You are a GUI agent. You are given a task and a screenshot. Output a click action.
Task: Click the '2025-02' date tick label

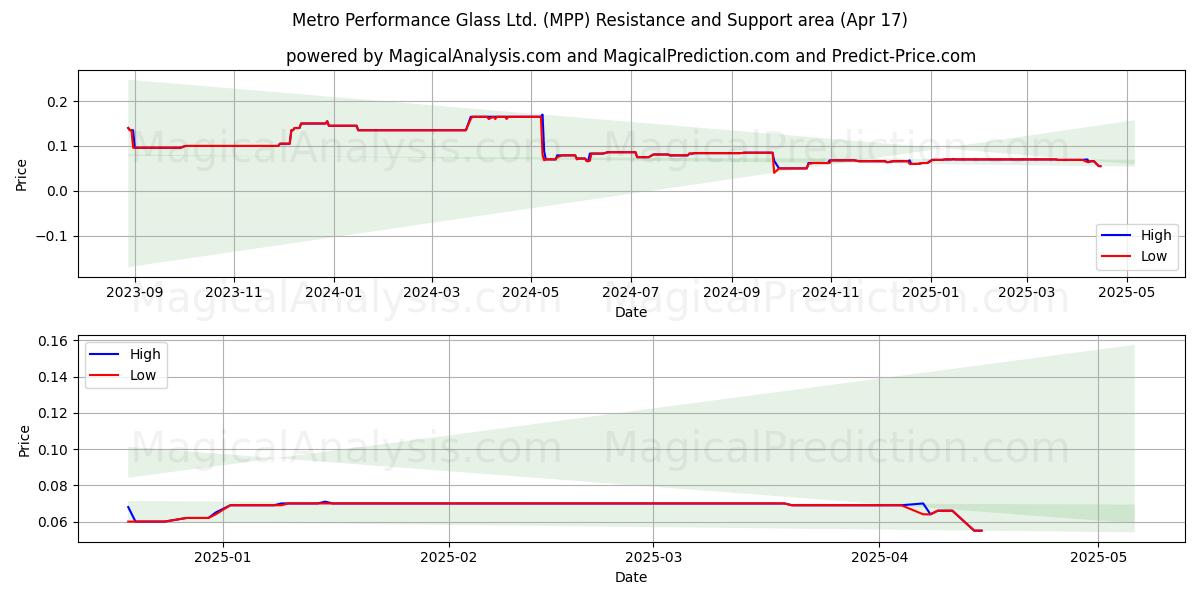449,557
